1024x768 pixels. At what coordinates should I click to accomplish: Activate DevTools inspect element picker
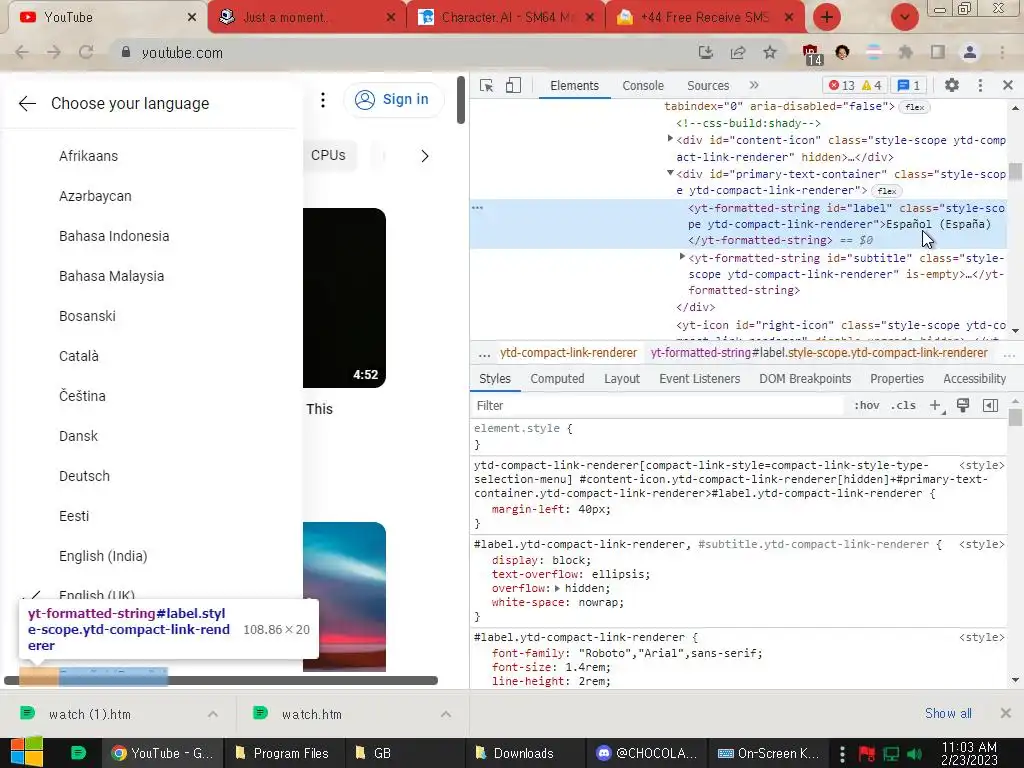click(487, 86)
